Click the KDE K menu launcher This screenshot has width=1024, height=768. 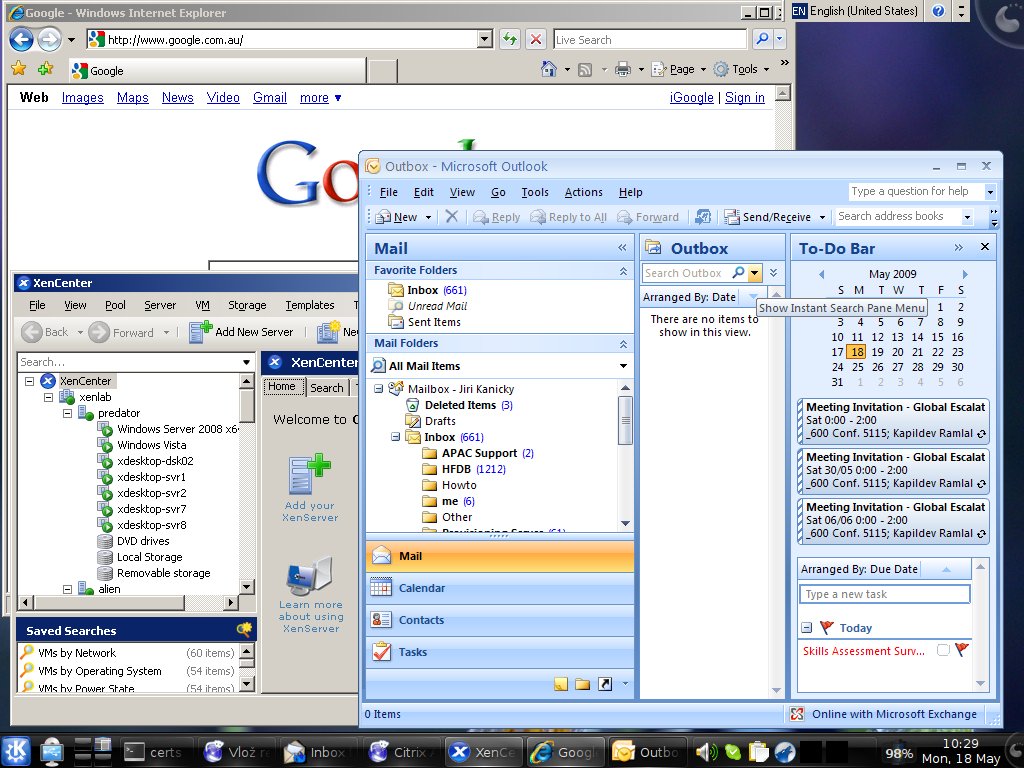click(x=16, y=751)
